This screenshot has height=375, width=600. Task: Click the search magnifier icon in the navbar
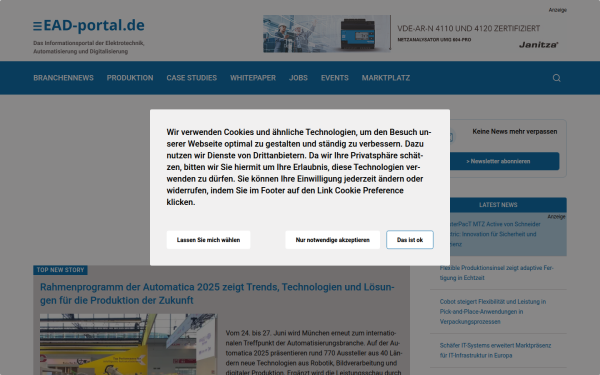[x=556, y=78]
